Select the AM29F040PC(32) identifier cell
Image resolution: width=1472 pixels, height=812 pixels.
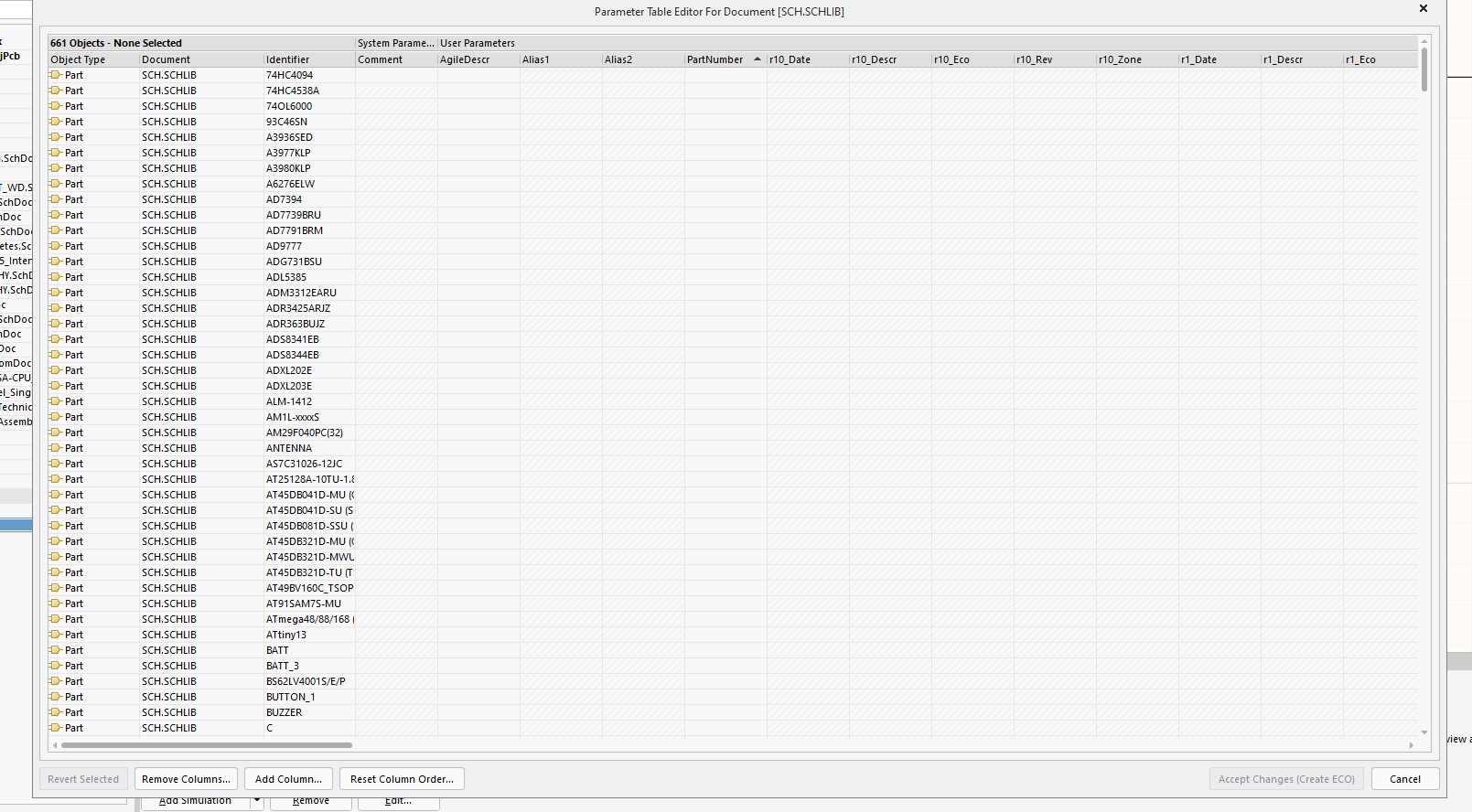[309, 433]
